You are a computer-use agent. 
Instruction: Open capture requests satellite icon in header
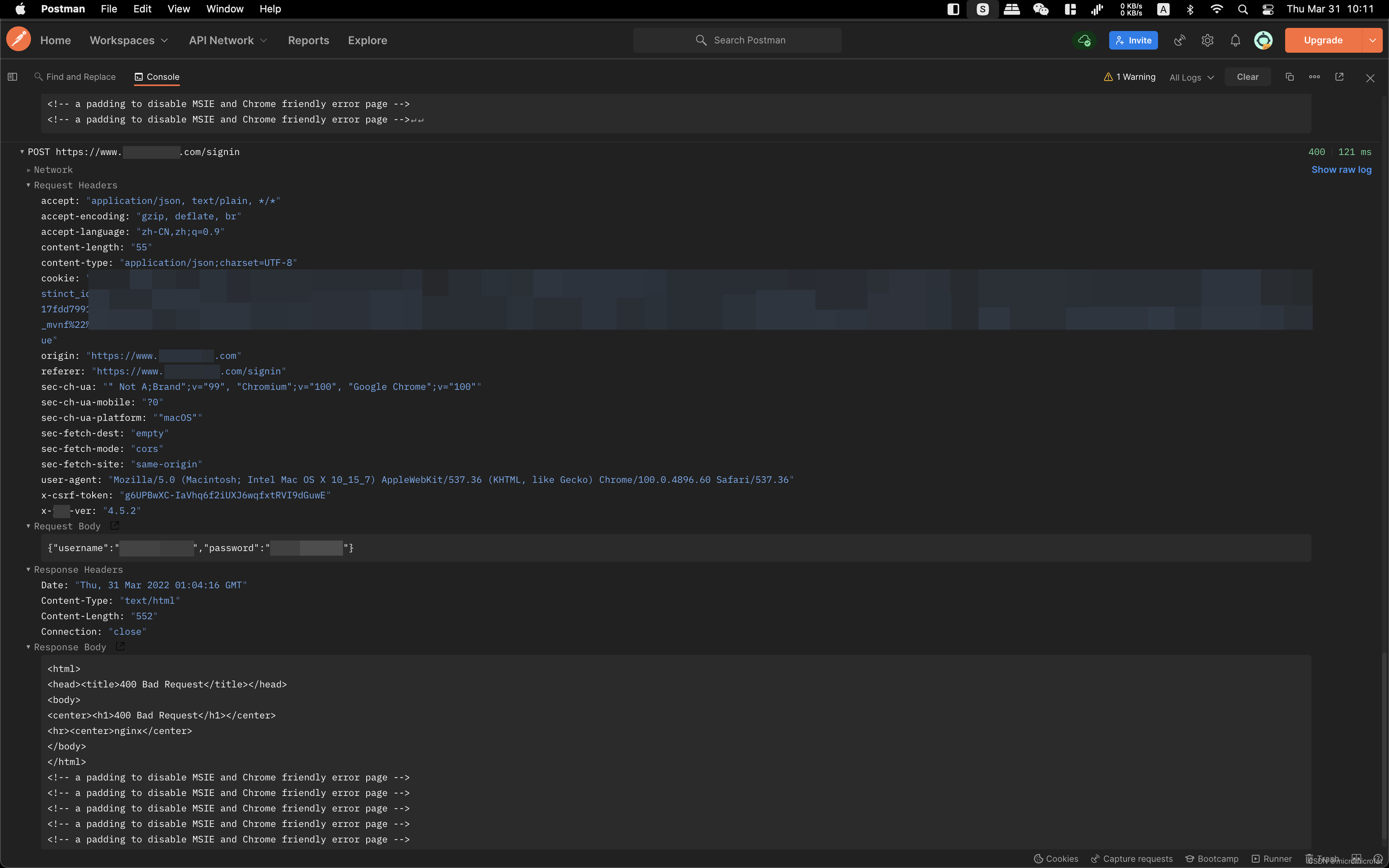(1179, 40)
